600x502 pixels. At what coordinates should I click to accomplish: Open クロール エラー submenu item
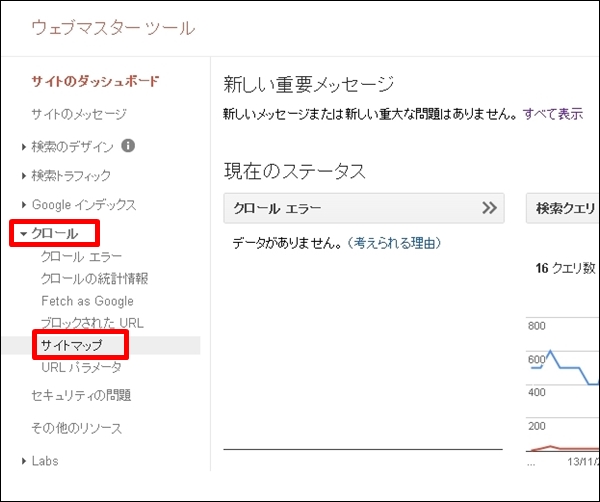81,257
